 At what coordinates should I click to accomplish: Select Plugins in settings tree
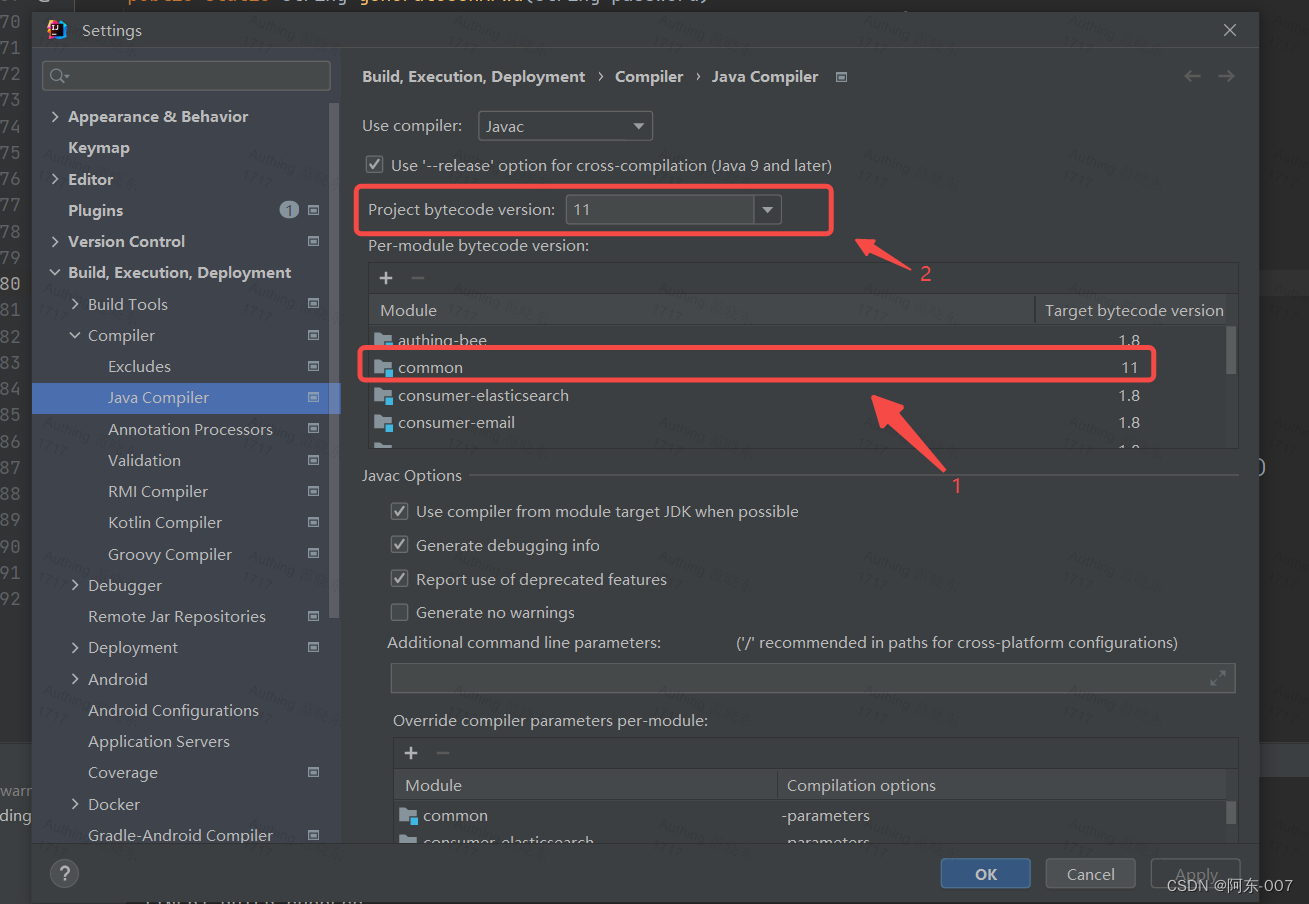coord(96,210)
